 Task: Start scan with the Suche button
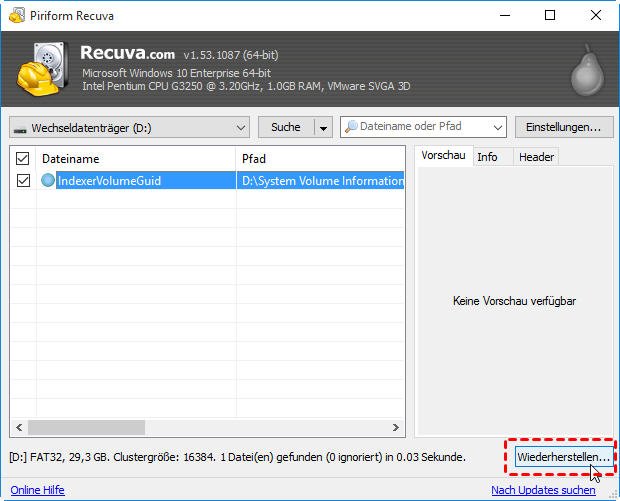[x=286, y=127]
